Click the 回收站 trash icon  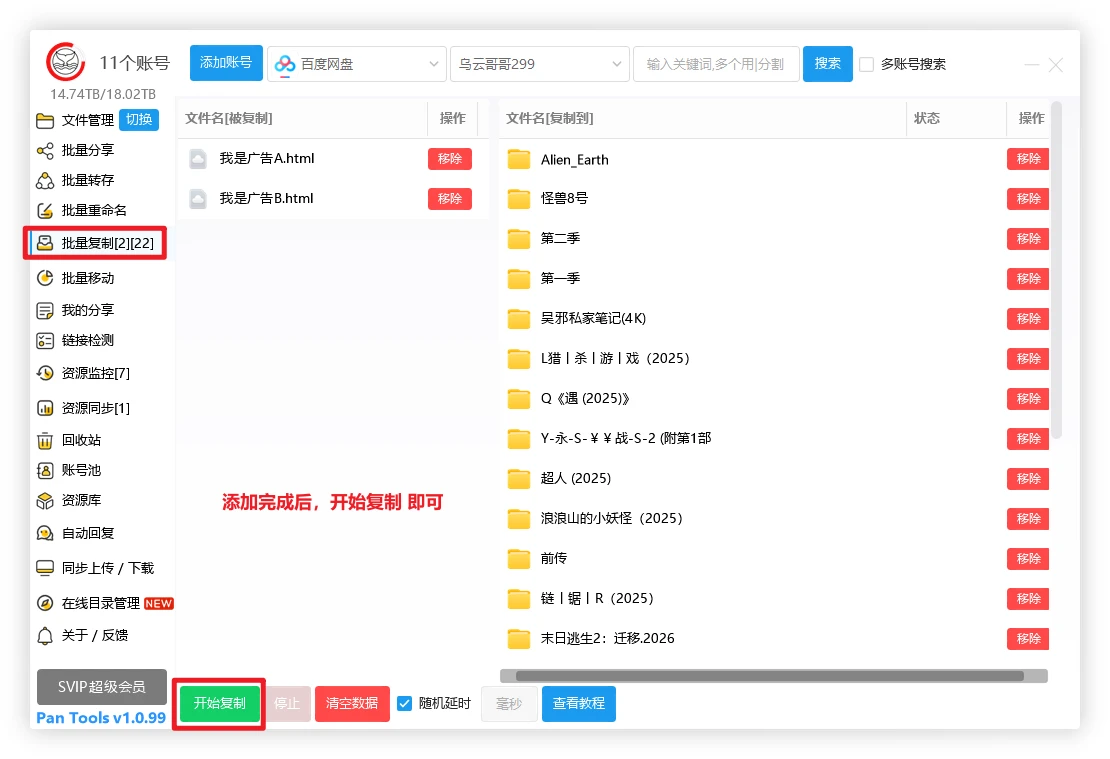point(45,441)
